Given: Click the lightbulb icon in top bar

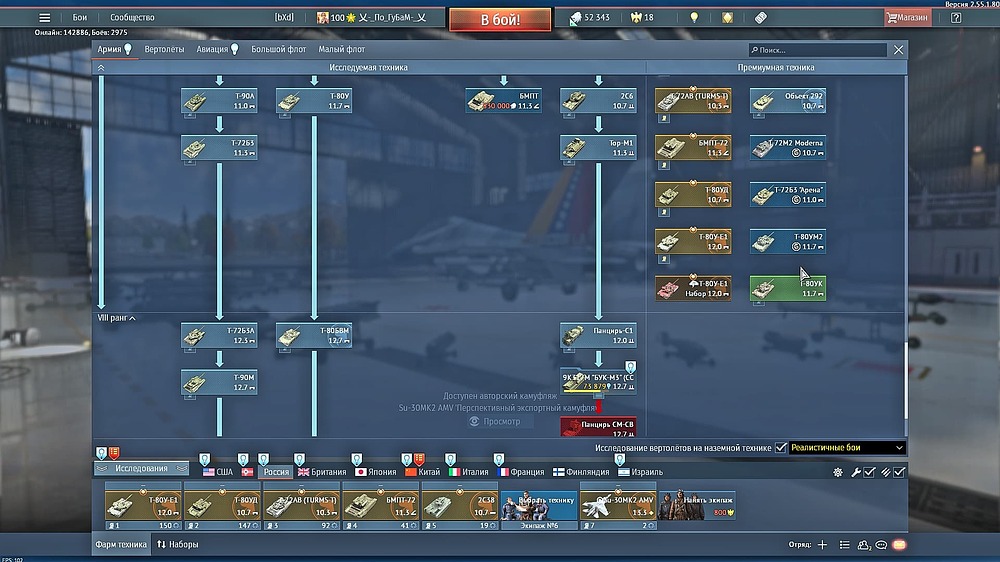Looking at the screenshot, I should 694,17.
